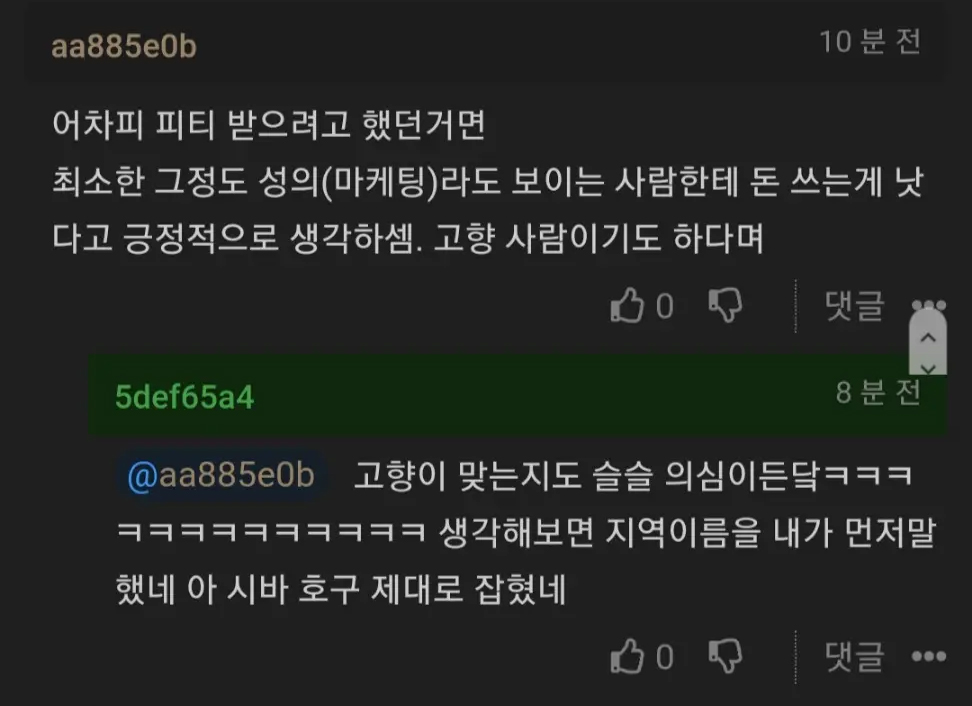972x706 pixels.
Task: Open more options on aa885e0b's comment
Action: tap(929, 305)
